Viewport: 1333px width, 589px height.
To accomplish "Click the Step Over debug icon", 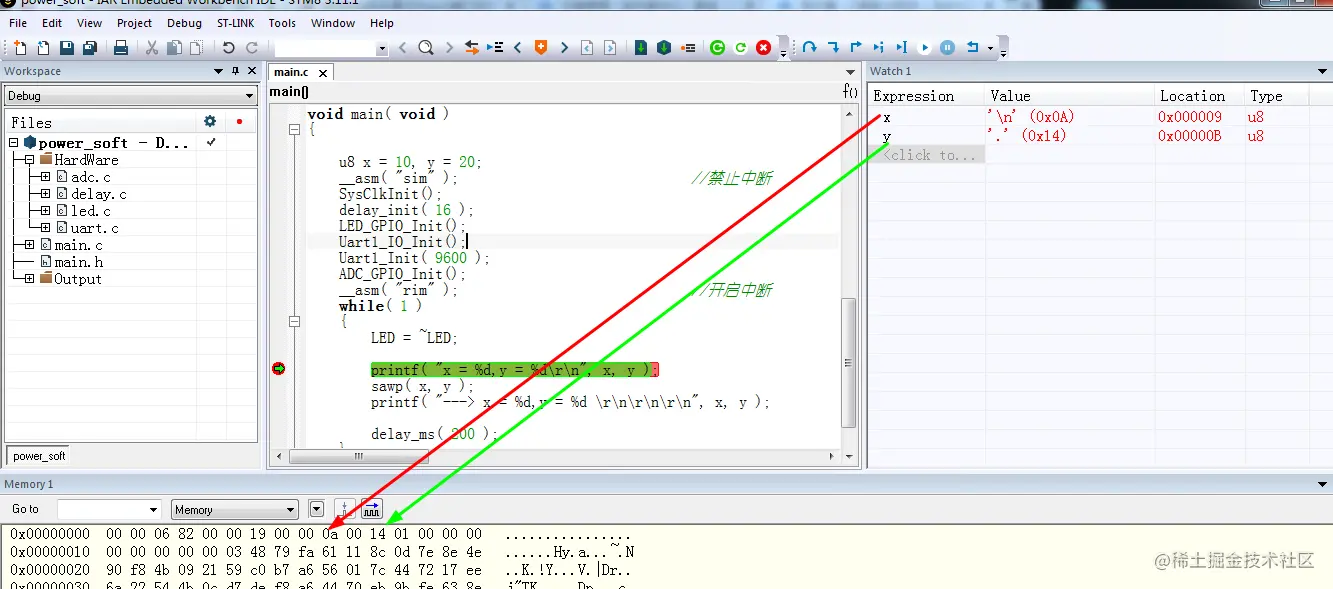I will [809, 48].
